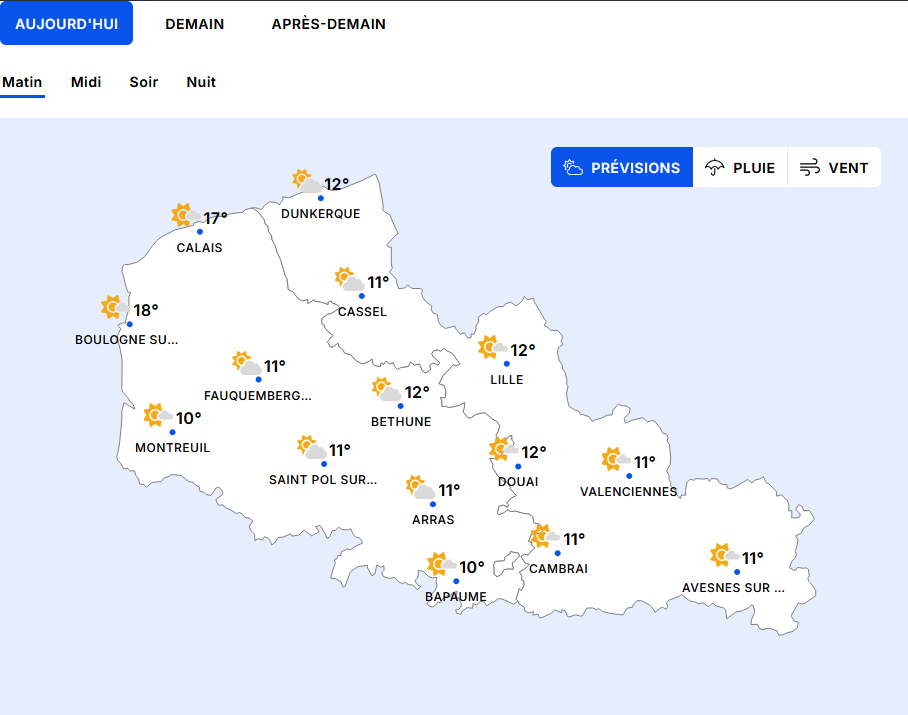Click the blue location dot for Arras
Image resolution: width=908 pixels, height=715 pixels.
(x=433, y=504)
